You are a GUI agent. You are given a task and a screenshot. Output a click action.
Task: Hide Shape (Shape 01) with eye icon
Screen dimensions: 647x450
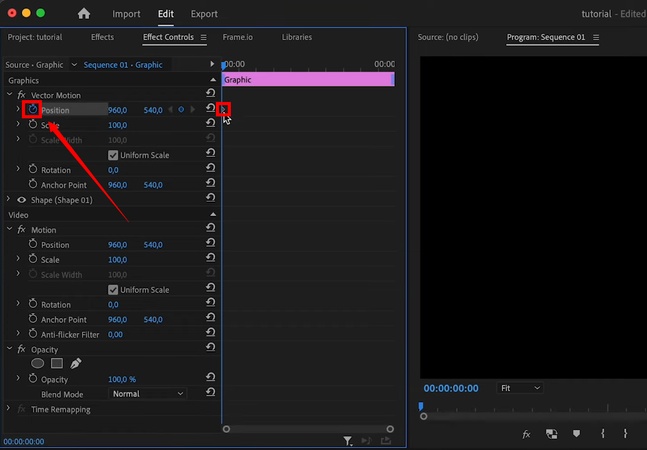(x=21, y=200)
